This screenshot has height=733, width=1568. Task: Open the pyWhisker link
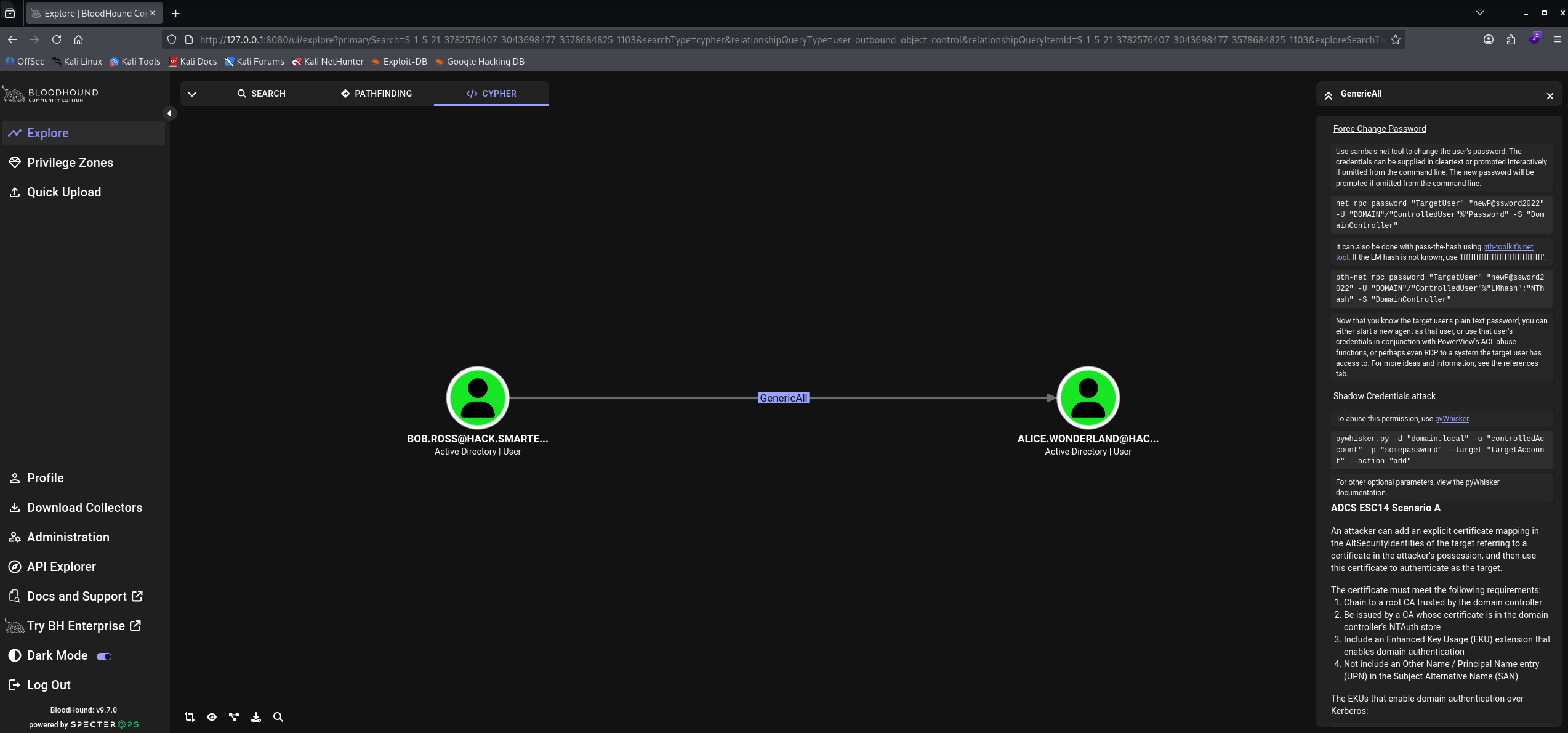click(1451, 419)
